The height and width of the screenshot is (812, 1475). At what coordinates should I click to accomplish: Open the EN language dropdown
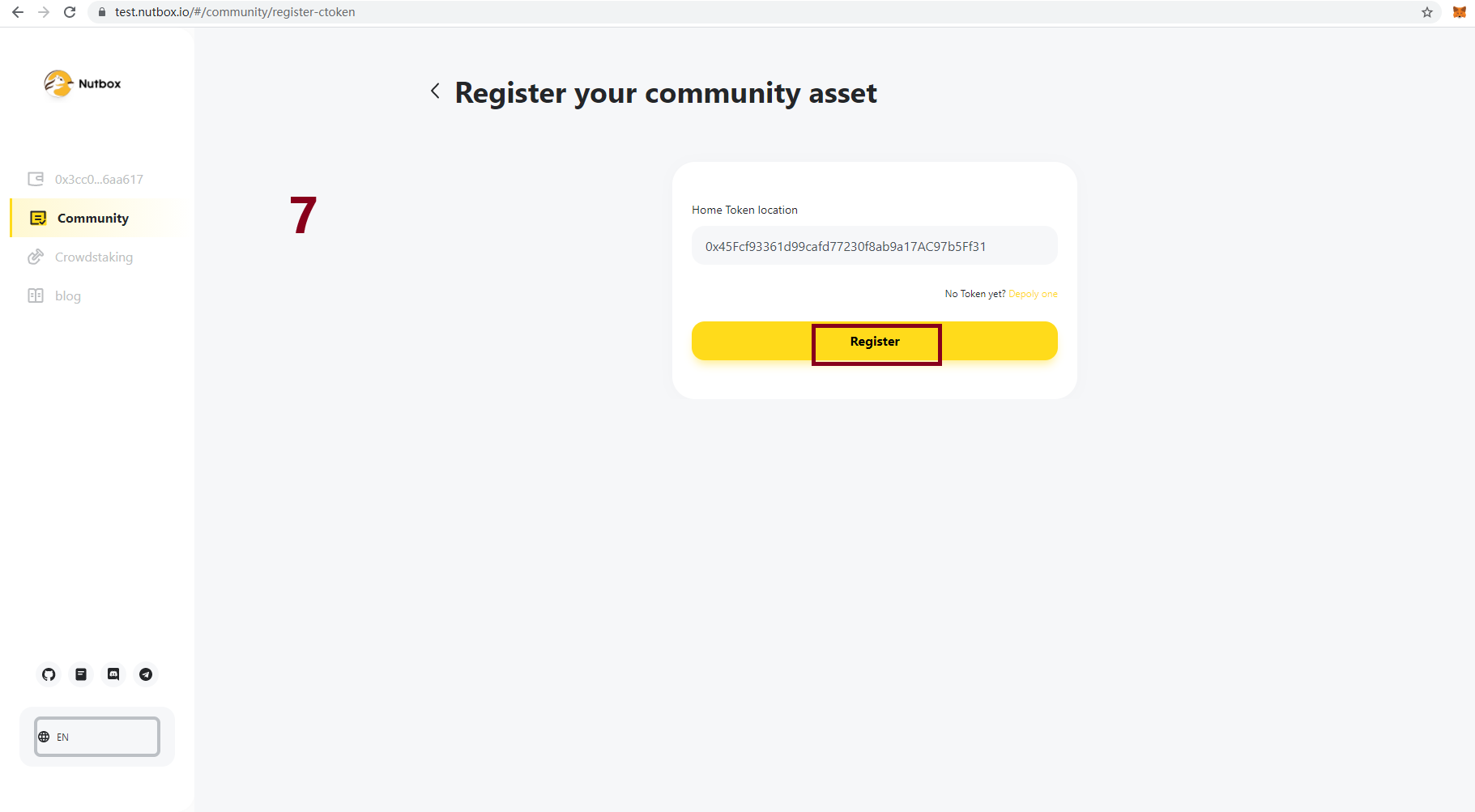97,737
